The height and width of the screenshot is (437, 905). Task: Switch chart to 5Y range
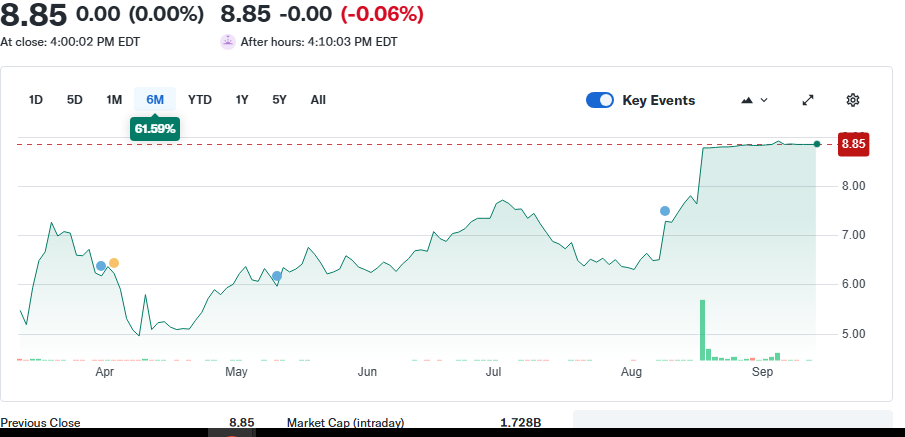coord(280,99)
